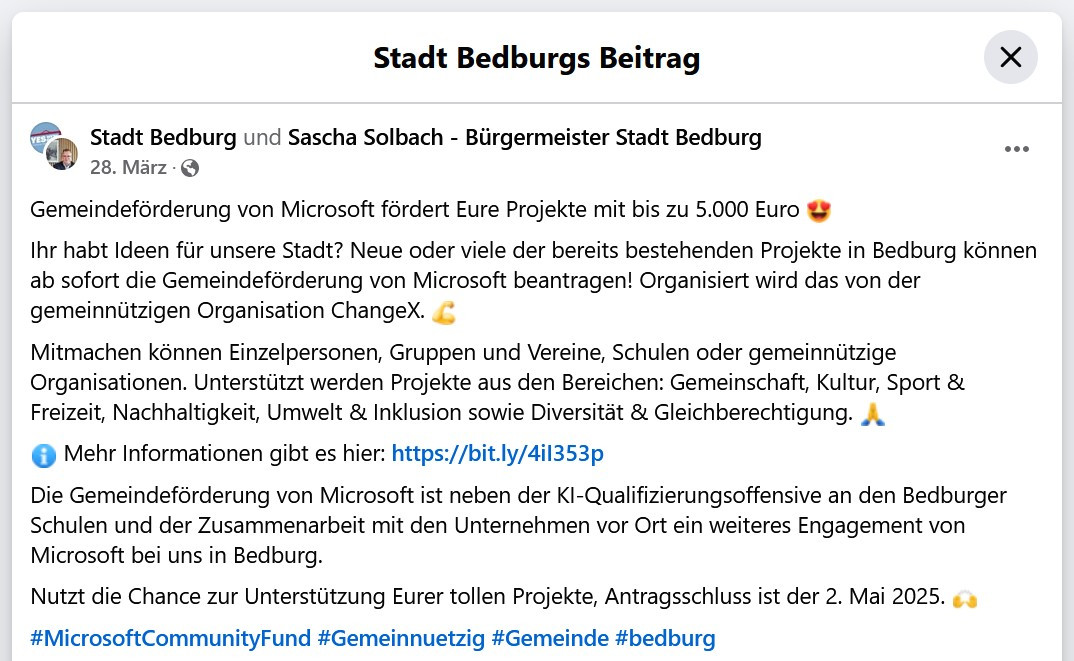The width and height of the screenshot is (1074, 661).
Task: Open Sascha Solbach Bürgermeister profile link
Action: click(524, 138)
